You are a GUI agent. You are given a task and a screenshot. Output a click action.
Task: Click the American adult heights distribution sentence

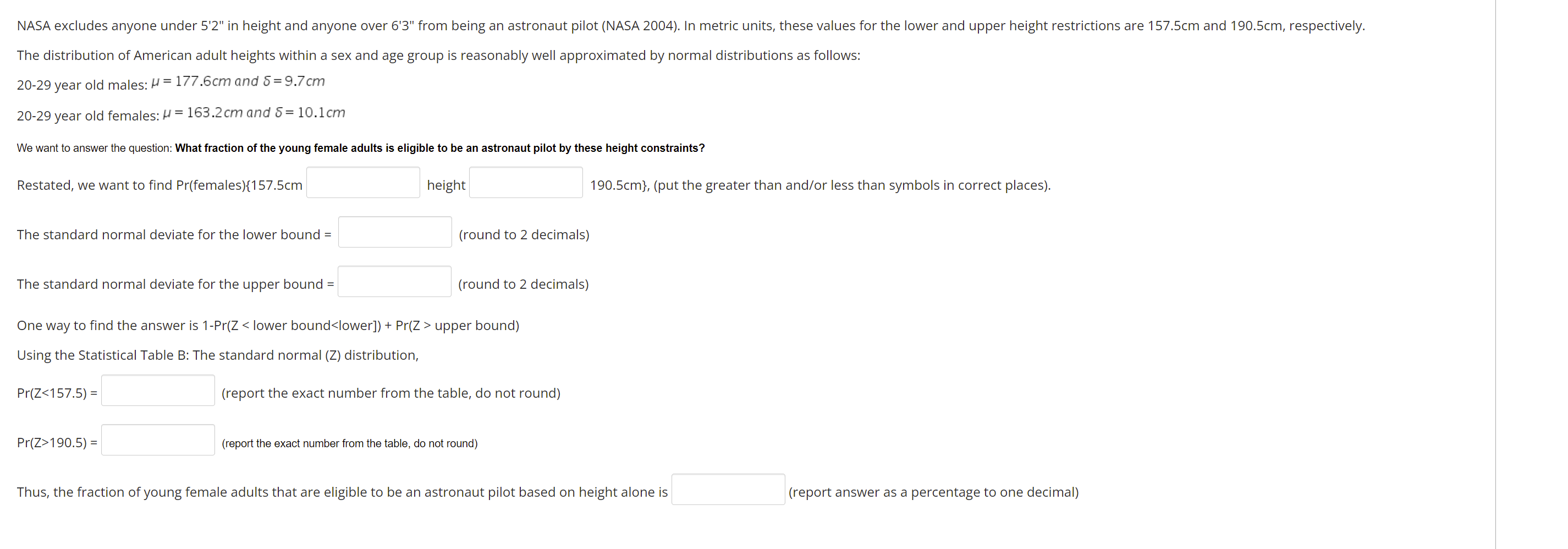[x=438, y=56]
